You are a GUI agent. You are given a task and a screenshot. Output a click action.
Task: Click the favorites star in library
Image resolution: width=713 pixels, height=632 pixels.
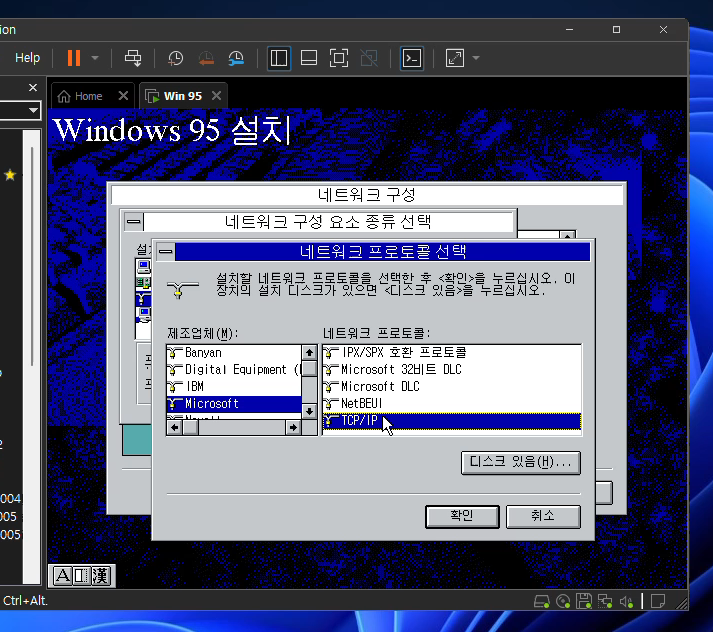click(10, 175)
